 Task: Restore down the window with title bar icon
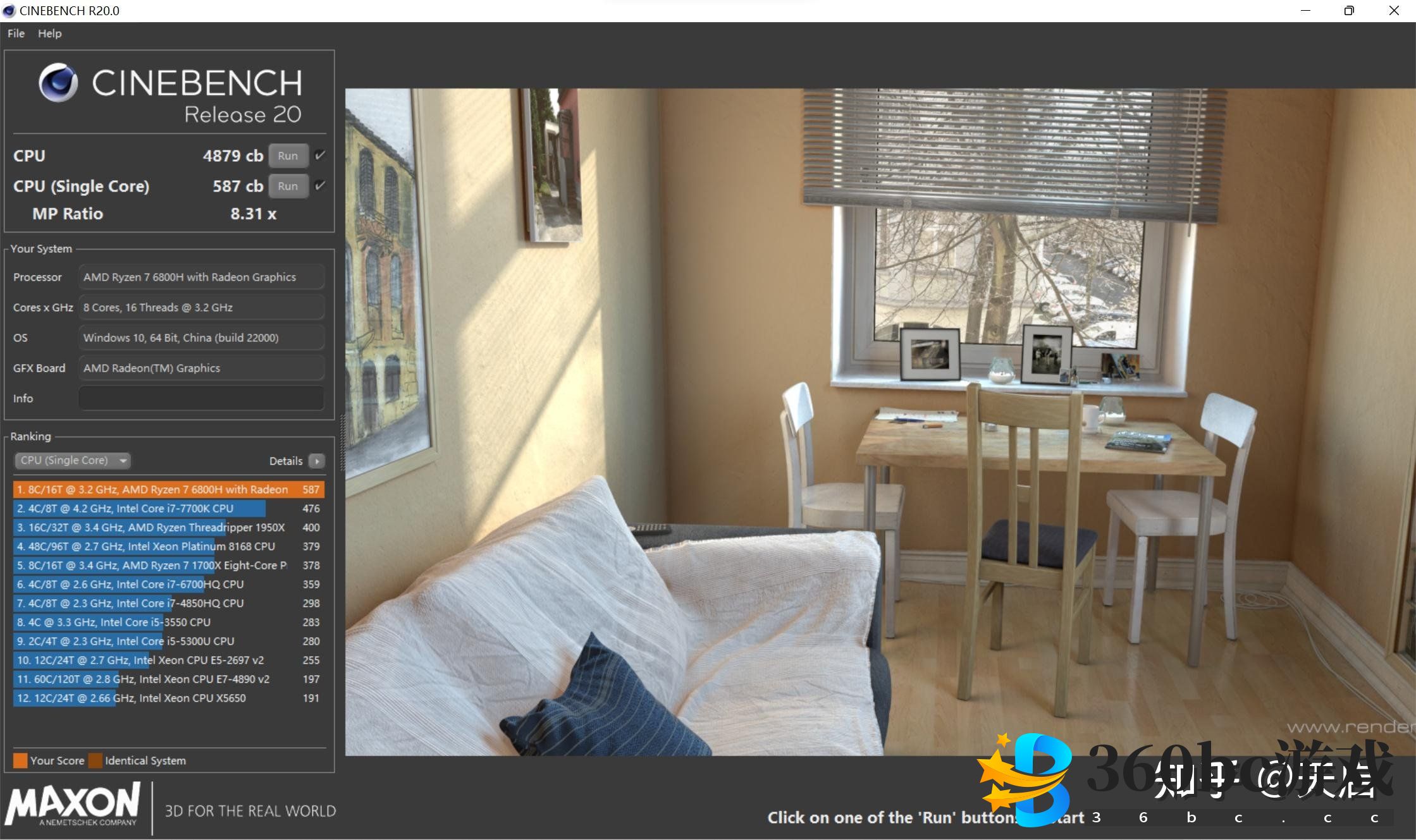(1349, 11)
